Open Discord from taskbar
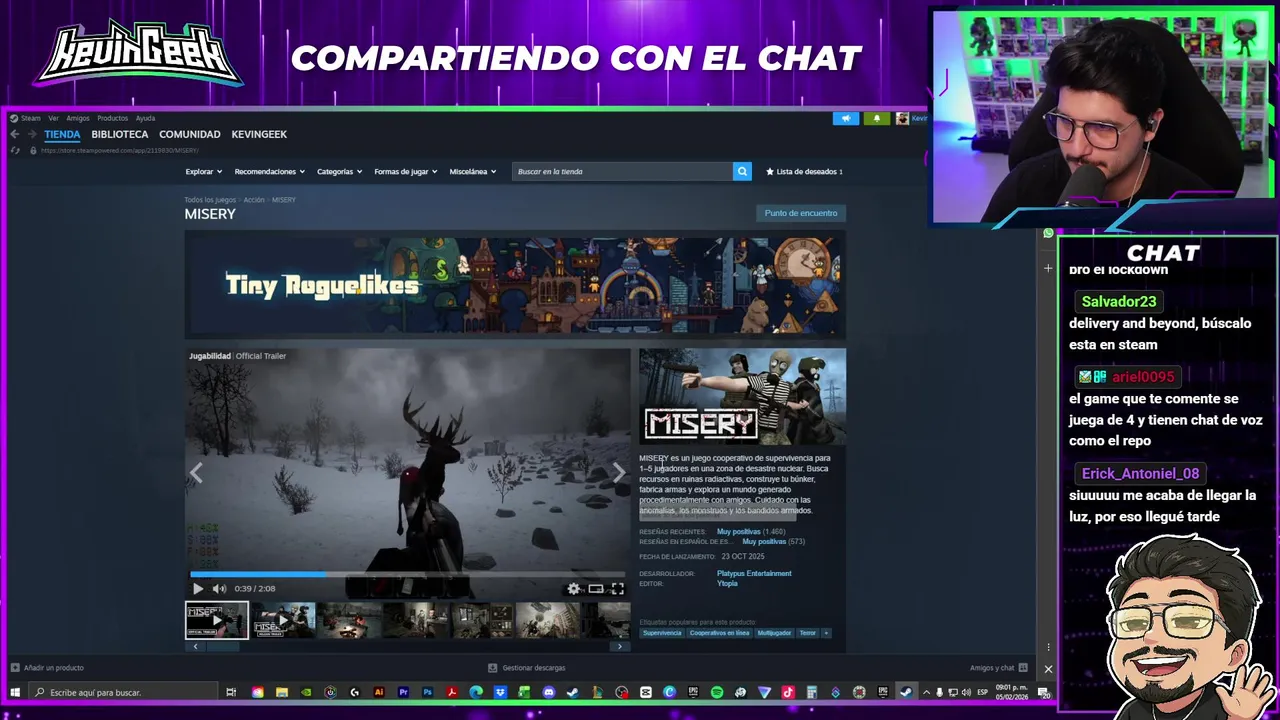 pyautogui.click(x=548, y=692)
